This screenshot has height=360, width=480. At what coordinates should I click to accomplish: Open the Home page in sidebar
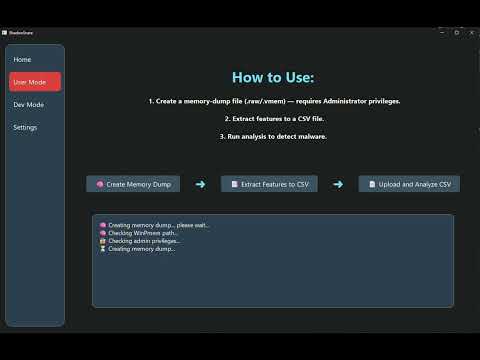[22, 60]
